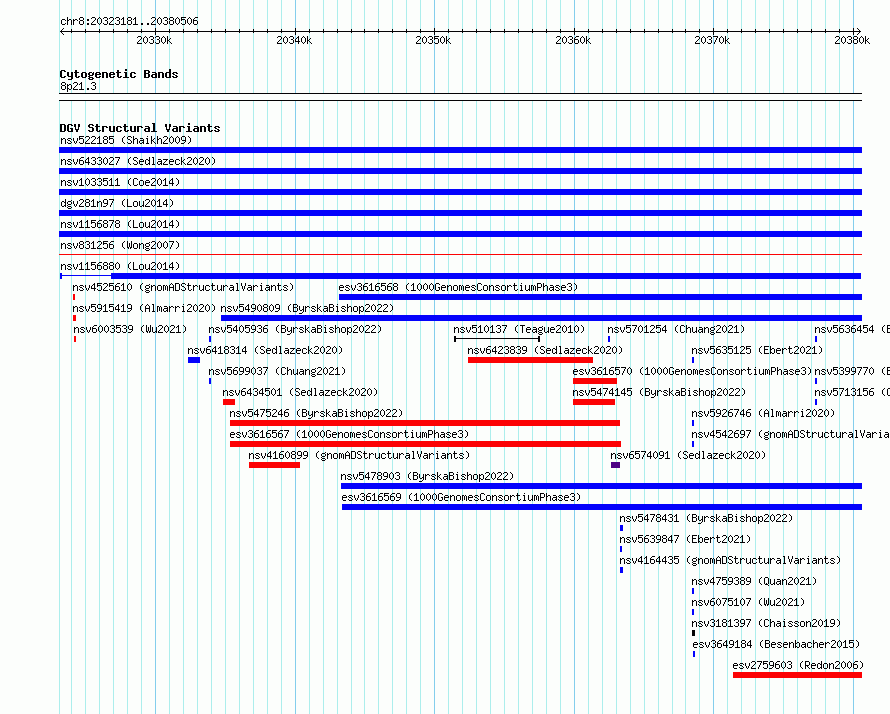Click the blue bar under esv3616568
This screenshot has width=890, height=714.
pyautogui.click(x=600, y=297)
